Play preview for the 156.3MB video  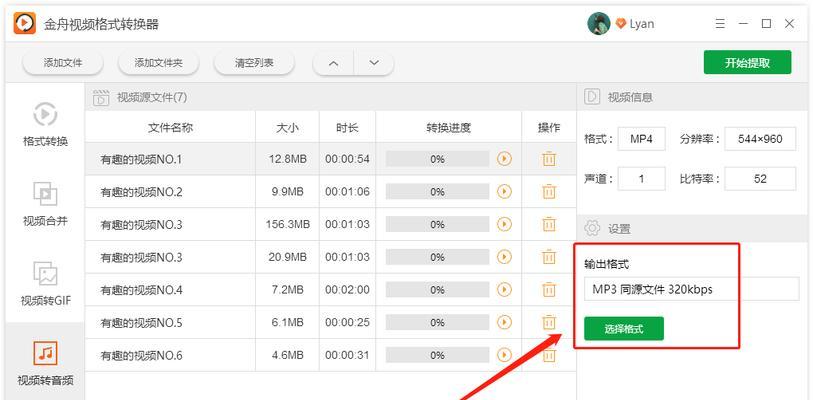[x=504, y=224]
